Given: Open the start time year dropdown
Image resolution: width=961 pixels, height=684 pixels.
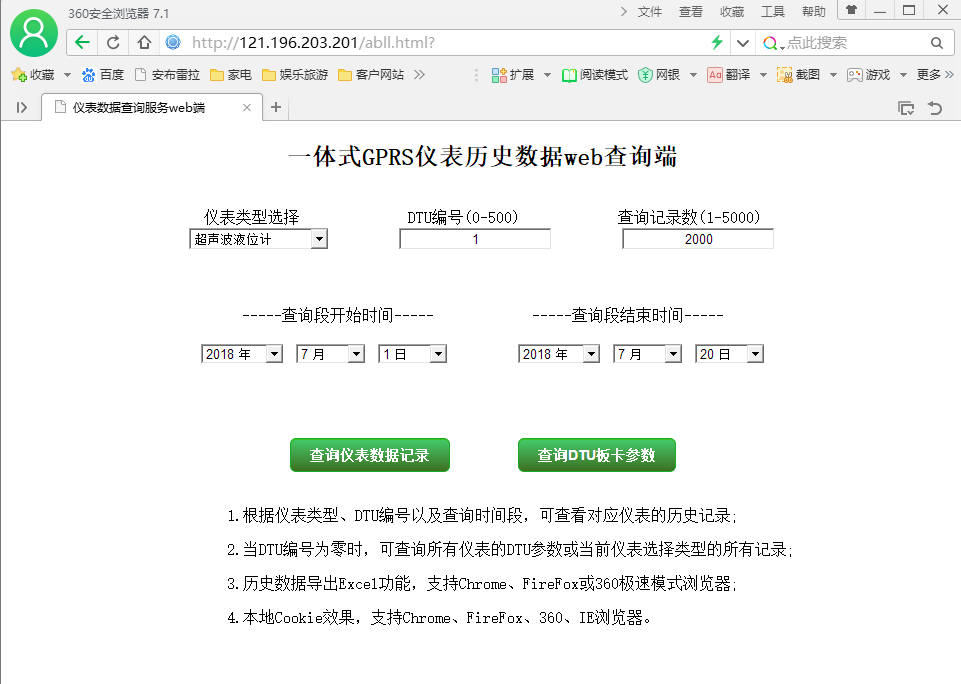Looking at the screenshot, I should point(242,354).
